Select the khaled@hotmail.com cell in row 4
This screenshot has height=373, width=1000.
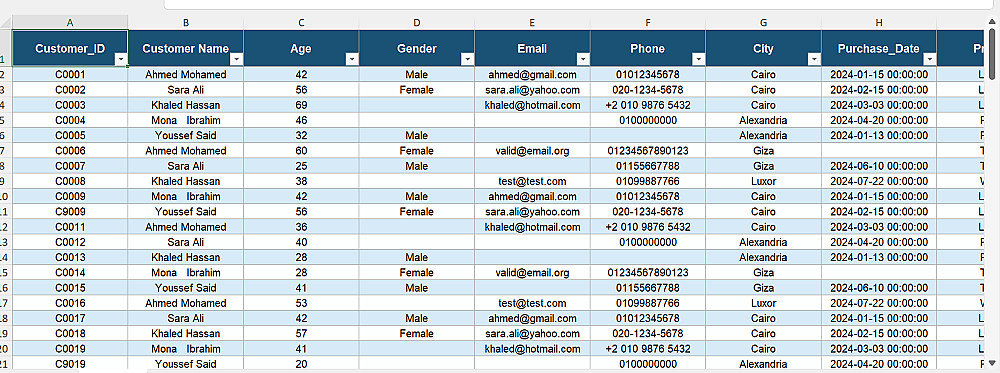click(532, 105)
